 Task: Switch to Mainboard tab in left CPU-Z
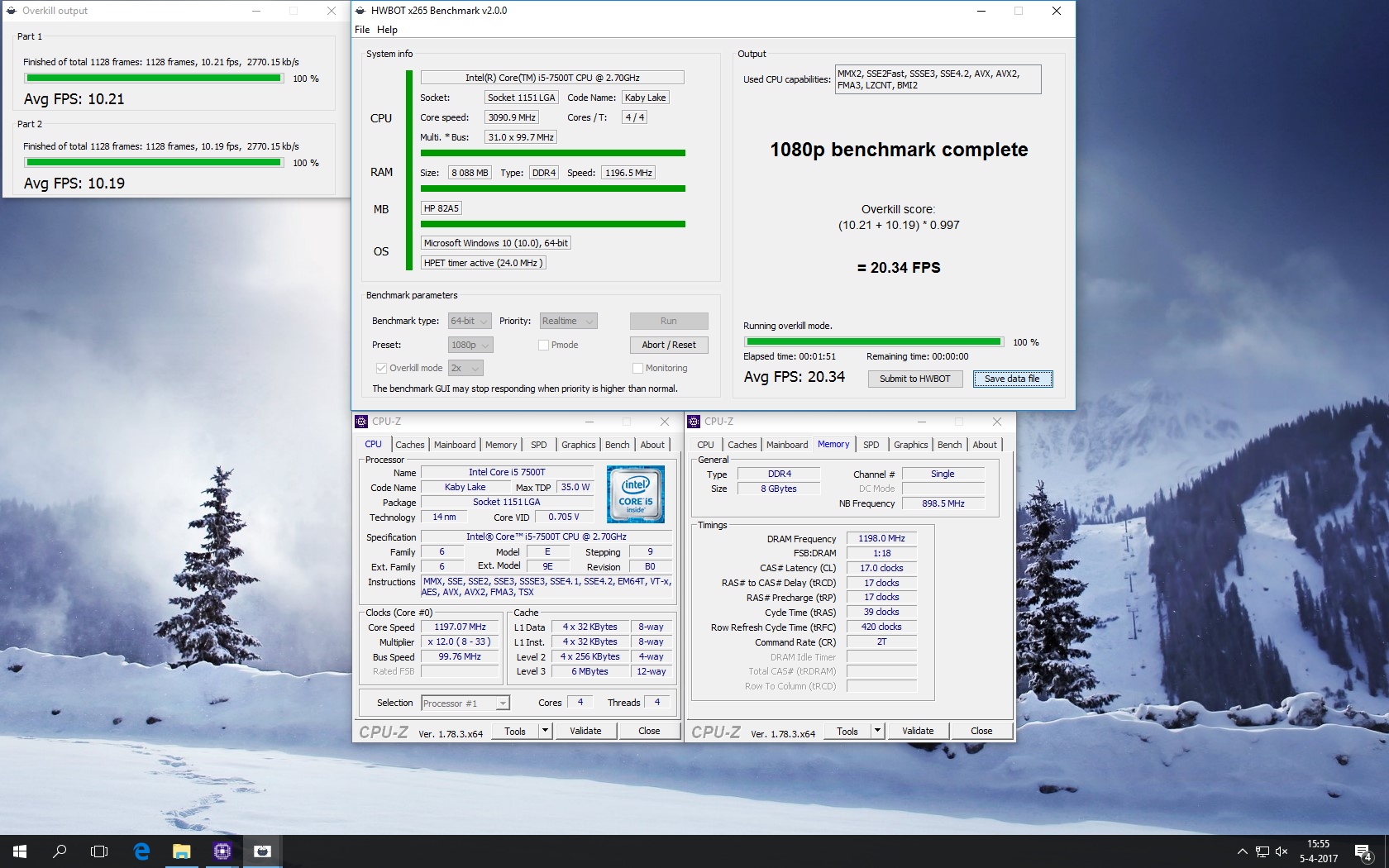(x=455, y=445)
